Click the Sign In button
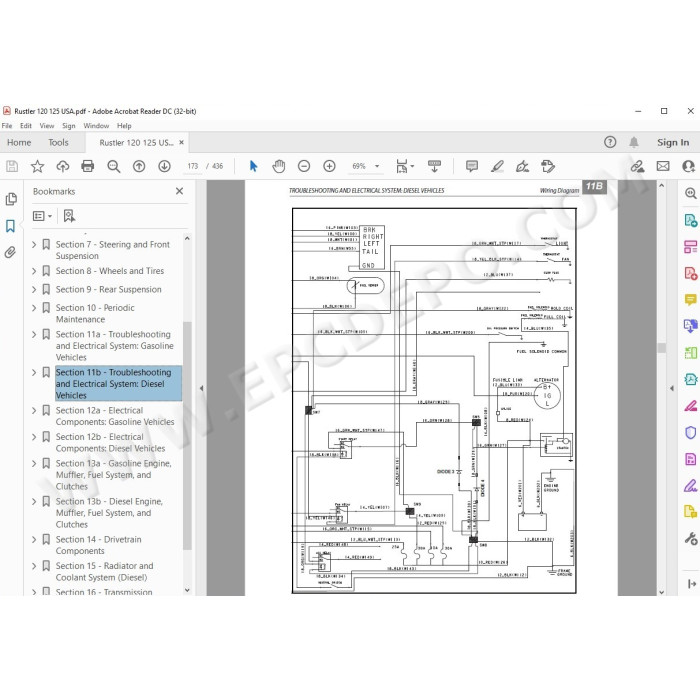This screenshot has width=700, height=700. coord(673,142)
